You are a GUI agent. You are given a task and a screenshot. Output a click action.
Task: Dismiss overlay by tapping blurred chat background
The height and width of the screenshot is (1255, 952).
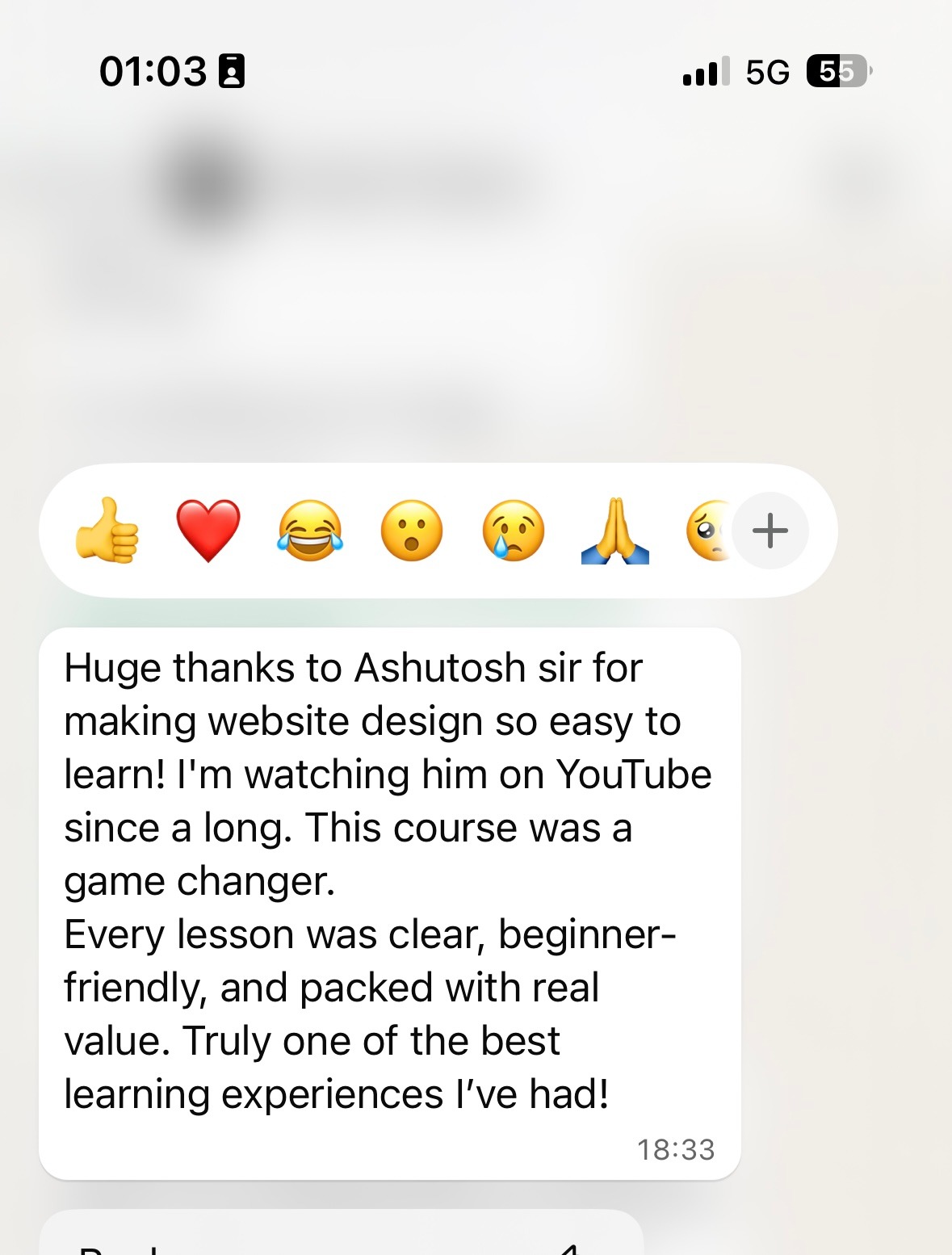point(848,808)
